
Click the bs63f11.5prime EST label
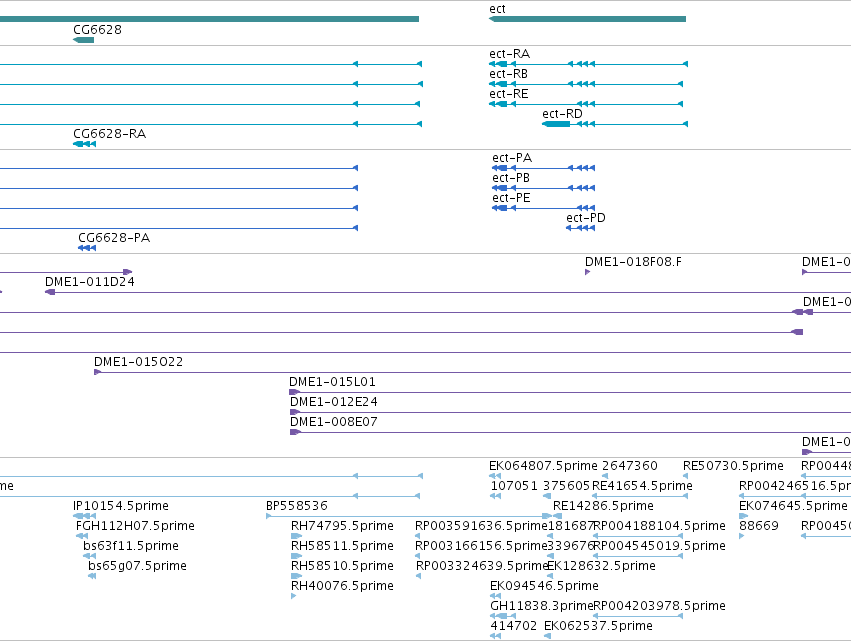[131, 546]
